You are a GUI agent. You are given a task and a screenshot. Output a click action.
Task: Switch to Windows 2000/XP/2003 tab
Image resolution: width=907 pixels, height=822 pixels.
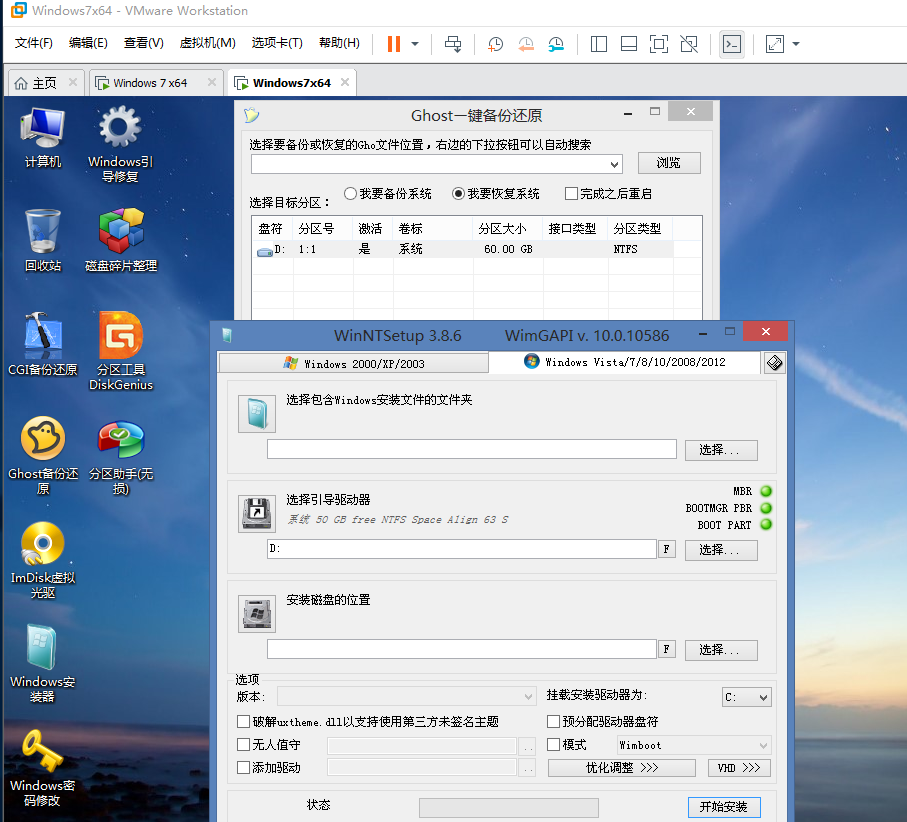point(353,363)
